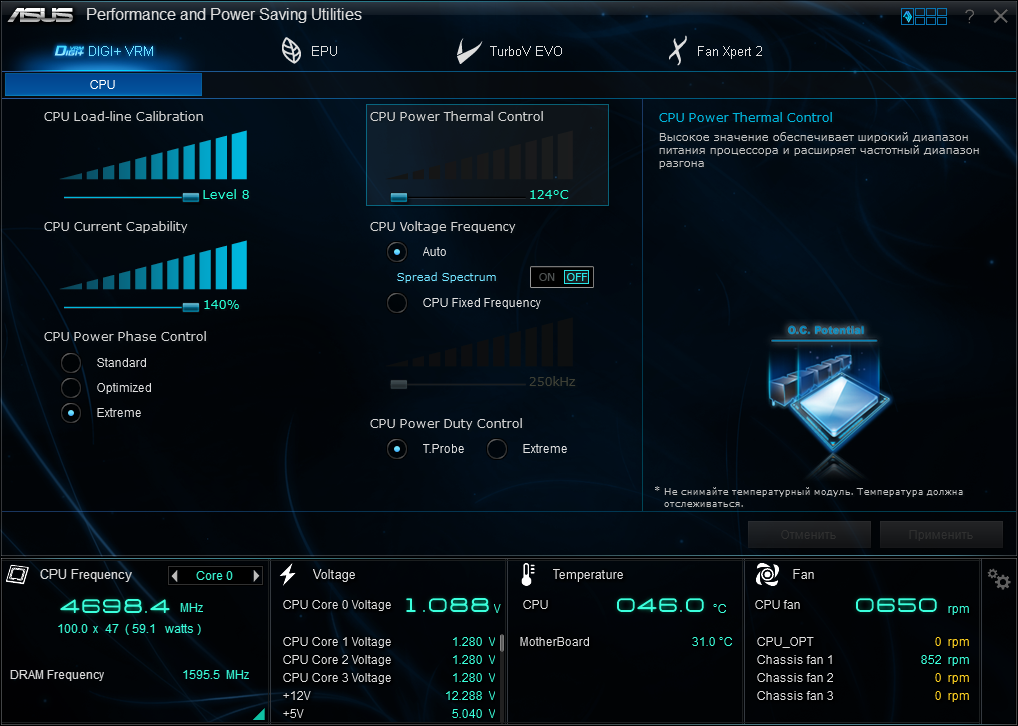This screenshot has height=726, width=1018.
Task: Select Optimized power phase control
Action: click(71, 388)
